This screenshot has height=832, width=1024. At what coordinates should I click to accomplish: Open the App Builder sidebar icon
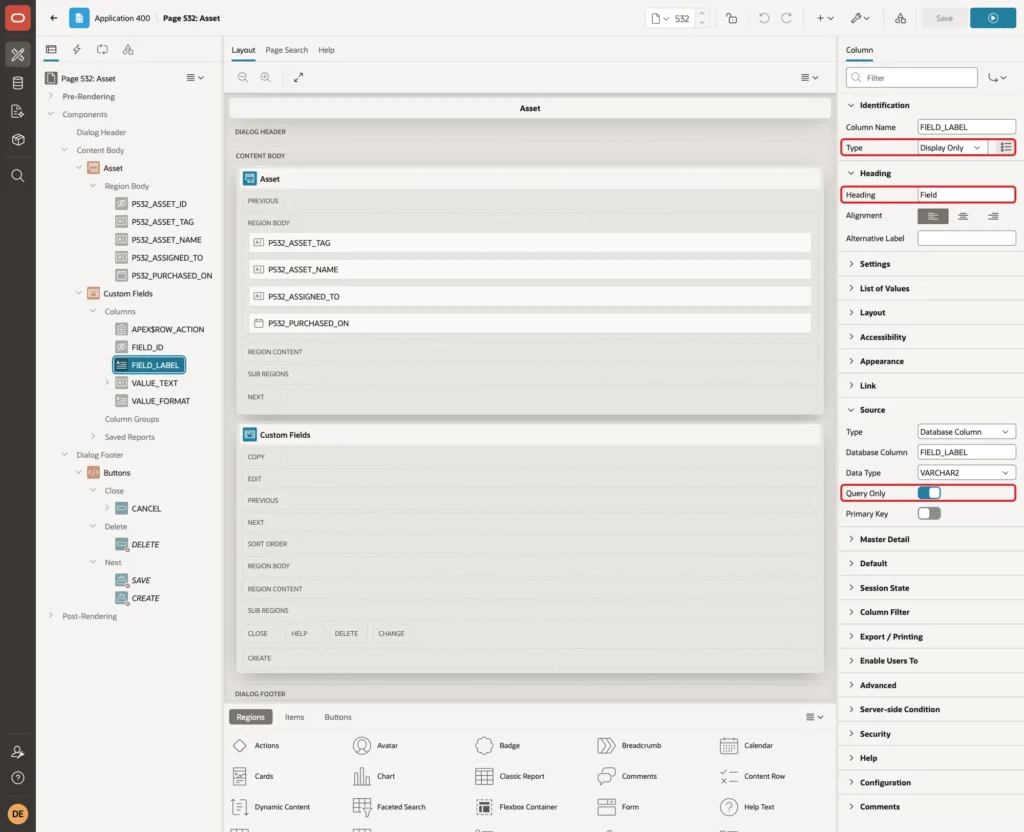pyautogui.click(x=18, y=55)
